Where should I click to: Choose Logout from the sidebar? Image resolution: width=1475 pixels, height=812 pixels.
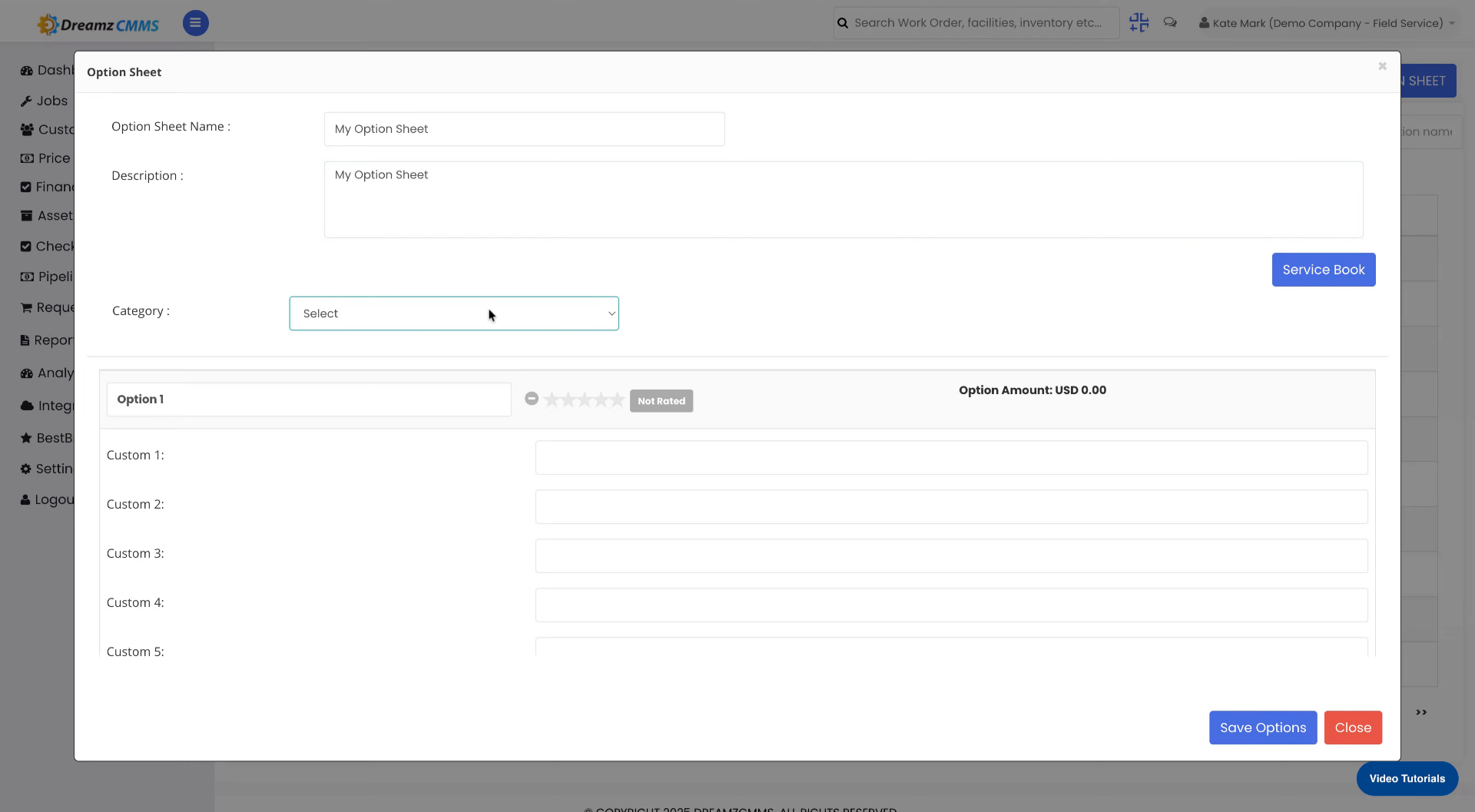click(x=26, y=499)
